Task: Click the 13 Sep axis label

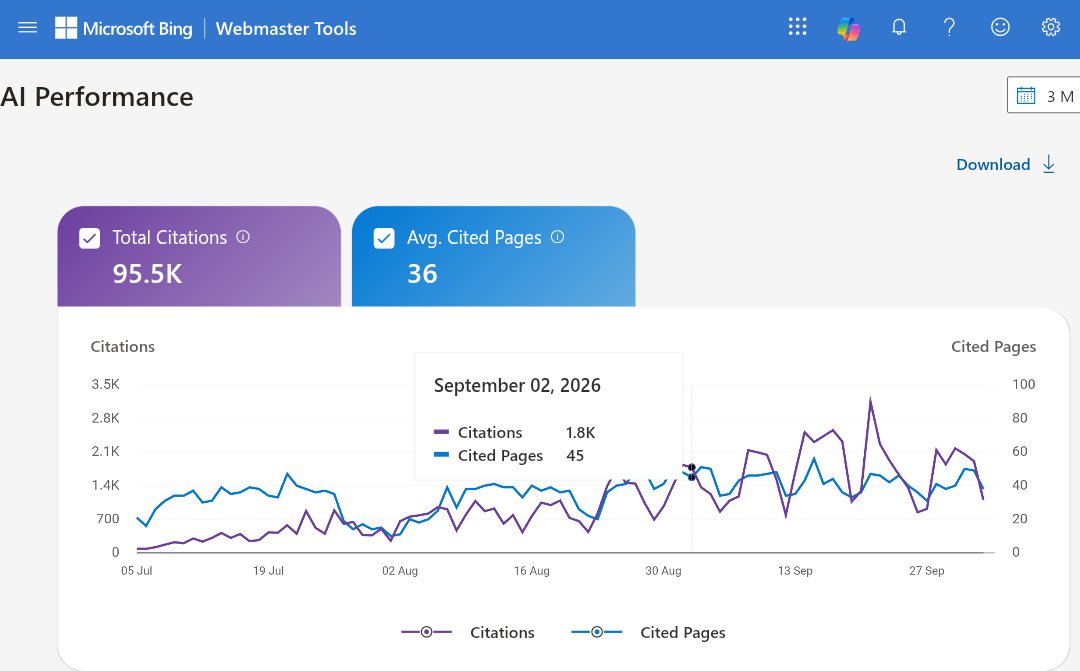Action: click(795, 570)
